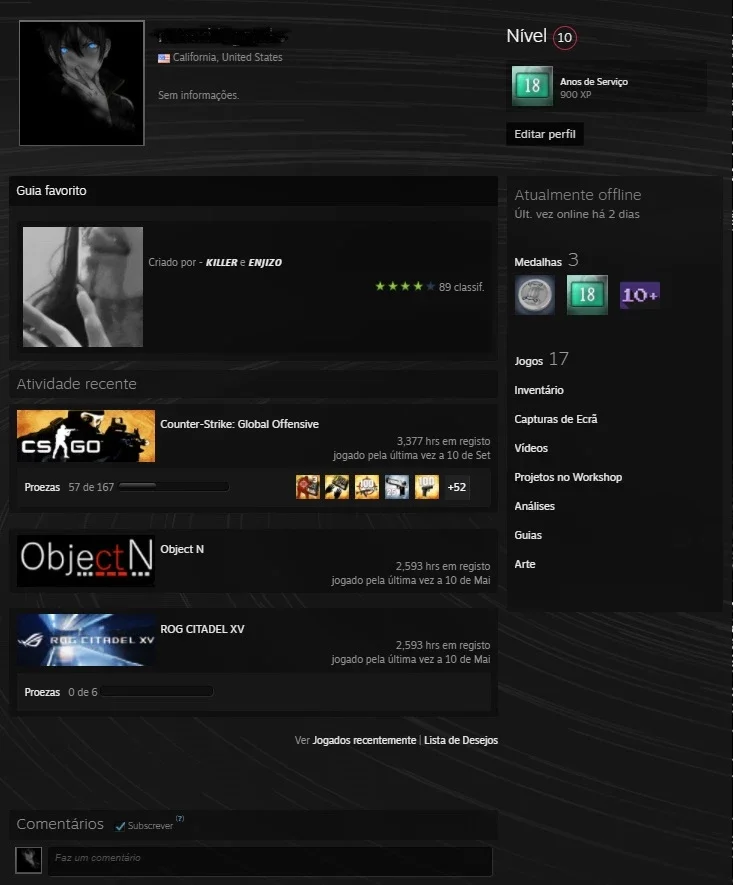Open the green 18 years medal
This screenshot has height=885, width=733.
tap(587, 295)
